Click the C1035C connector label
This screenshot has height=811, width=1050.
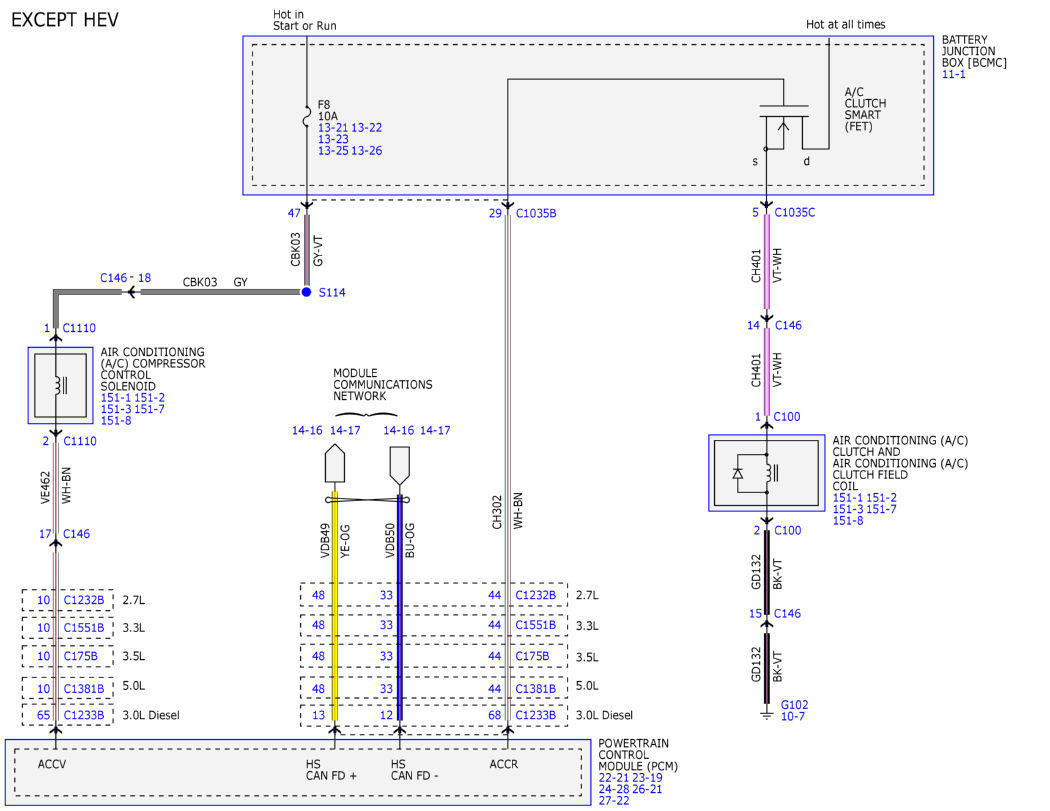pyautogui.click(x=795, y=212)
